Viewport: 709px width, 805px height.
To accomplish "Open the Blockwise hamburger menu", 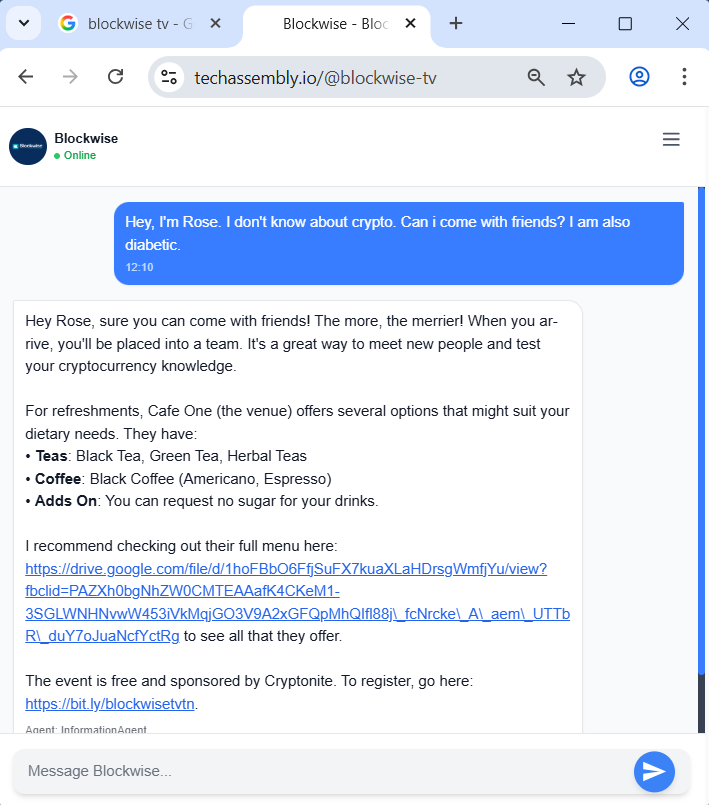I will pos(671,139).
